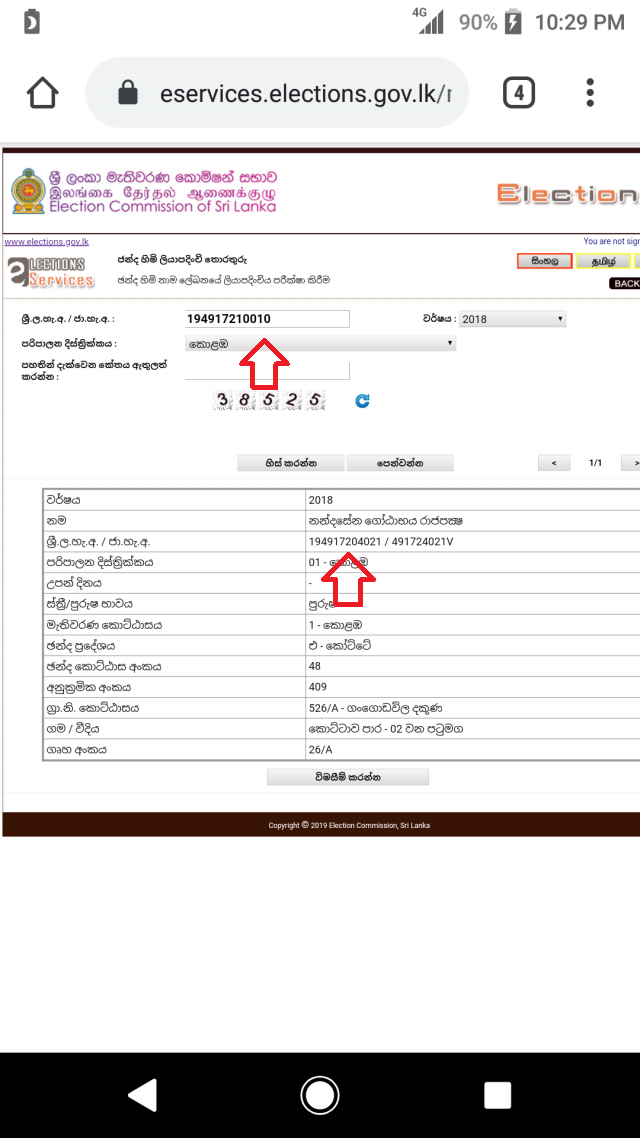Tap the Android back navigation button

pyautogui.click(x=143, y=1095)
